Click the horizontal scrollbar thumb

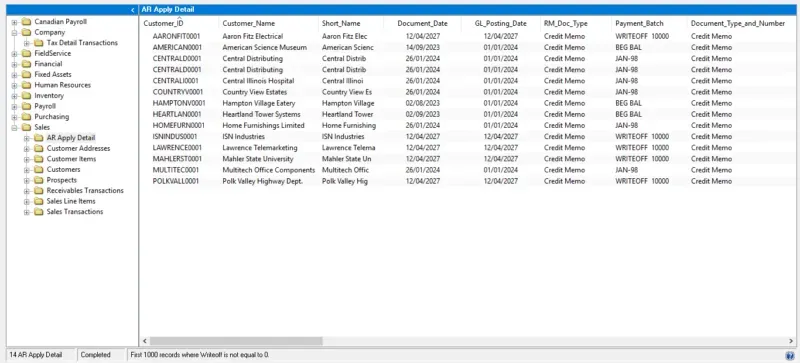coord(236,341)
